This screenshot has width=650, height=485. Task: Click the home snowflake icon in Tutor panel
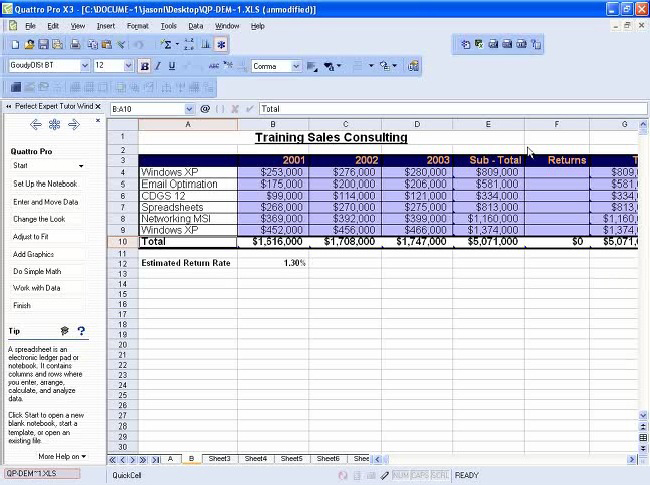[55, 124]
